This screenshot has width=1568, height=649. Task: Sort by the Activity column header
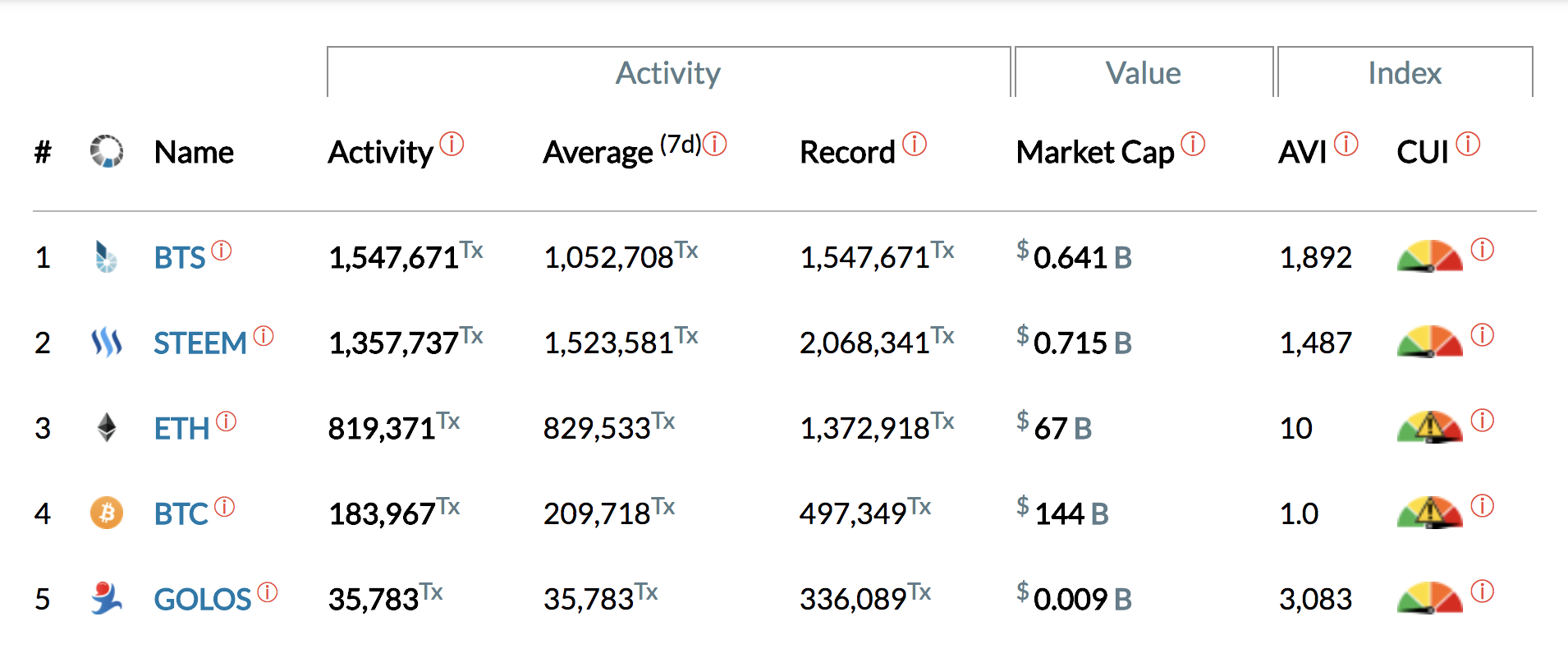(381, 153)
